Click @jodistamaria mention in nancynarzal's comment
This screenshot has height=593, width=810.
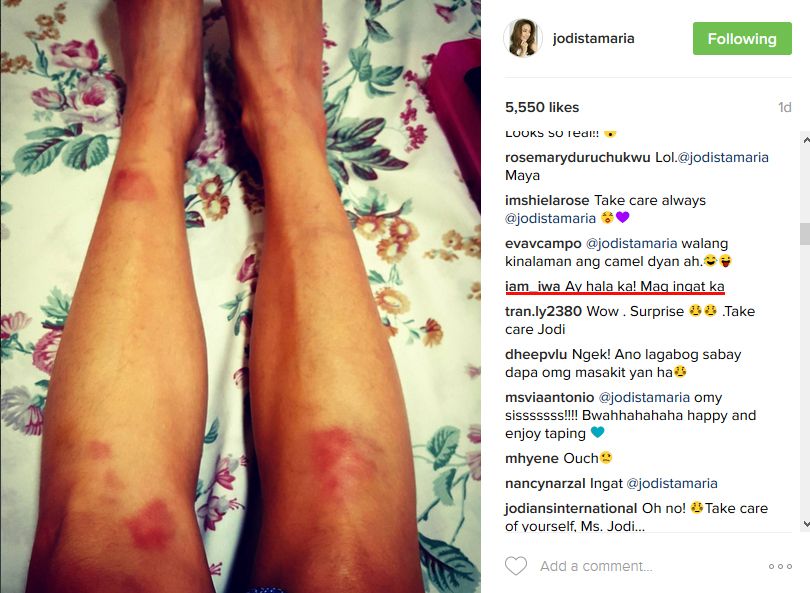tap(672, 483)
